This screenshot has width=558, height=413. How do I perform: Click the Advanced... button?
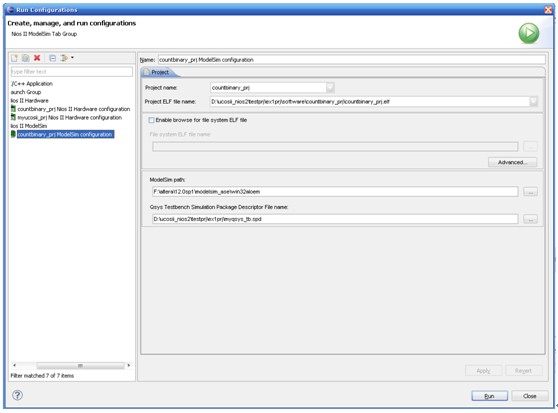[x=512, y=162]
